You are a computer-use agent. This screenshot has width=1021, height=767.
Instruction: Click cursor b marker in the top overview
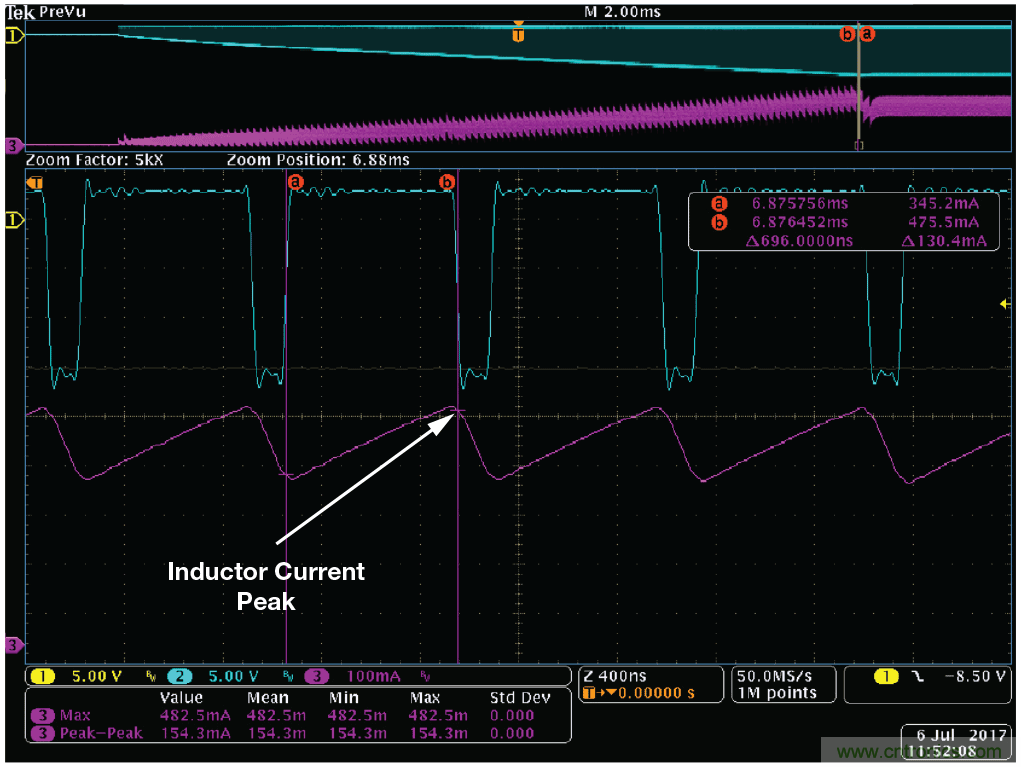[848, 33]
